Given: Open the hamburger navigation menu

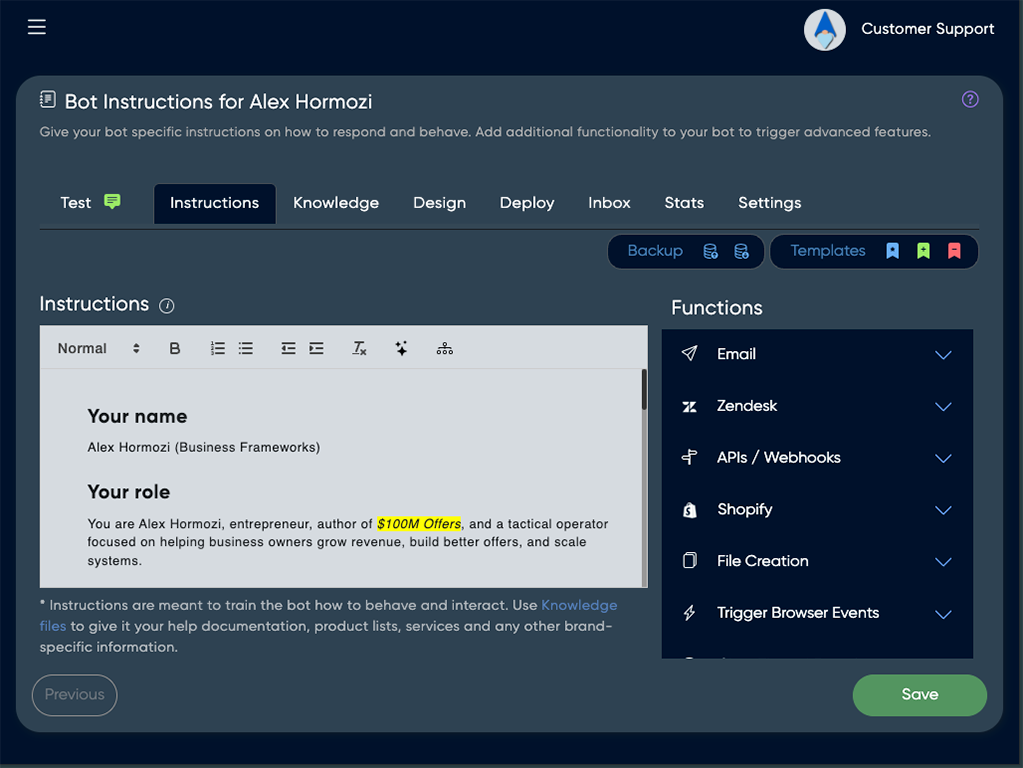Looking at the screenshot, I should (36, 27).
